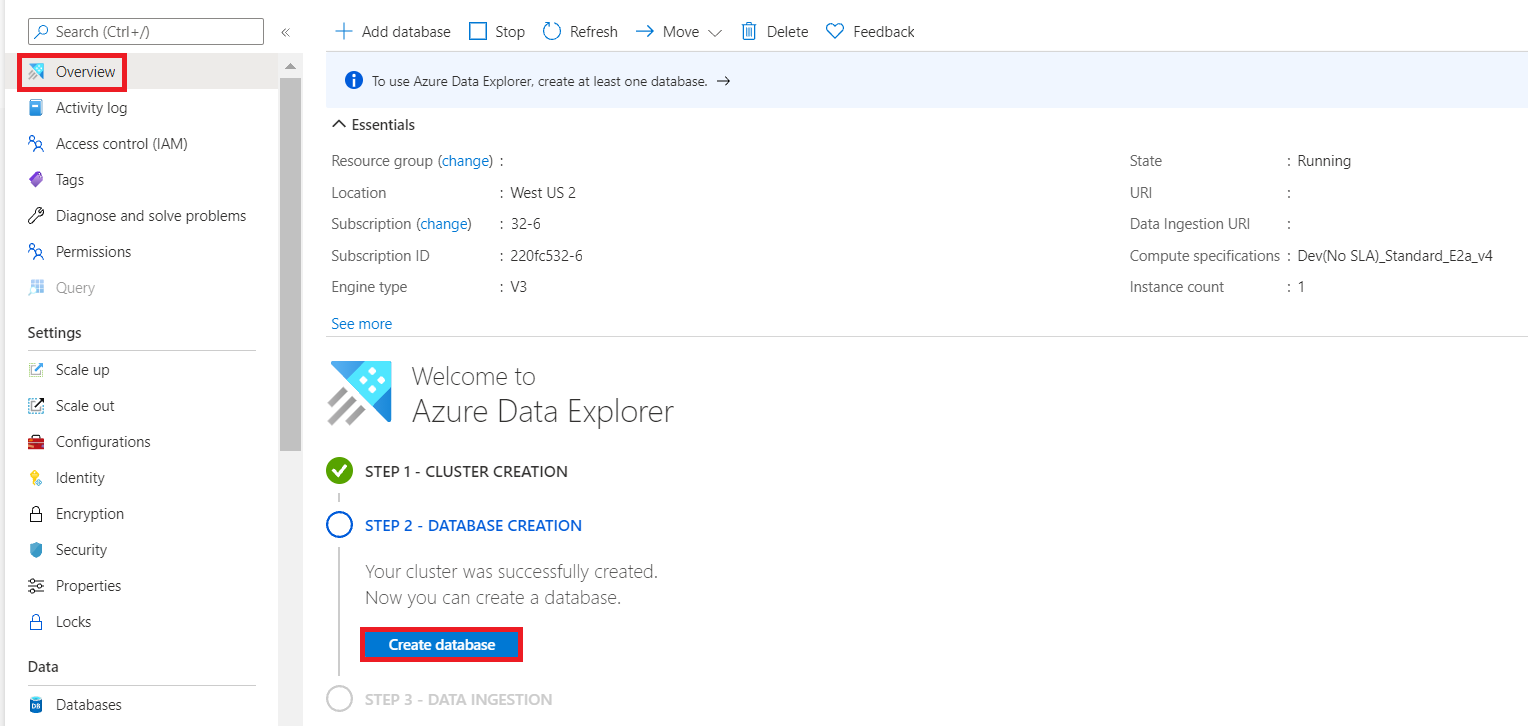
Task: Open Access control (IAM) icon
Action: click(x=36, y=144)
